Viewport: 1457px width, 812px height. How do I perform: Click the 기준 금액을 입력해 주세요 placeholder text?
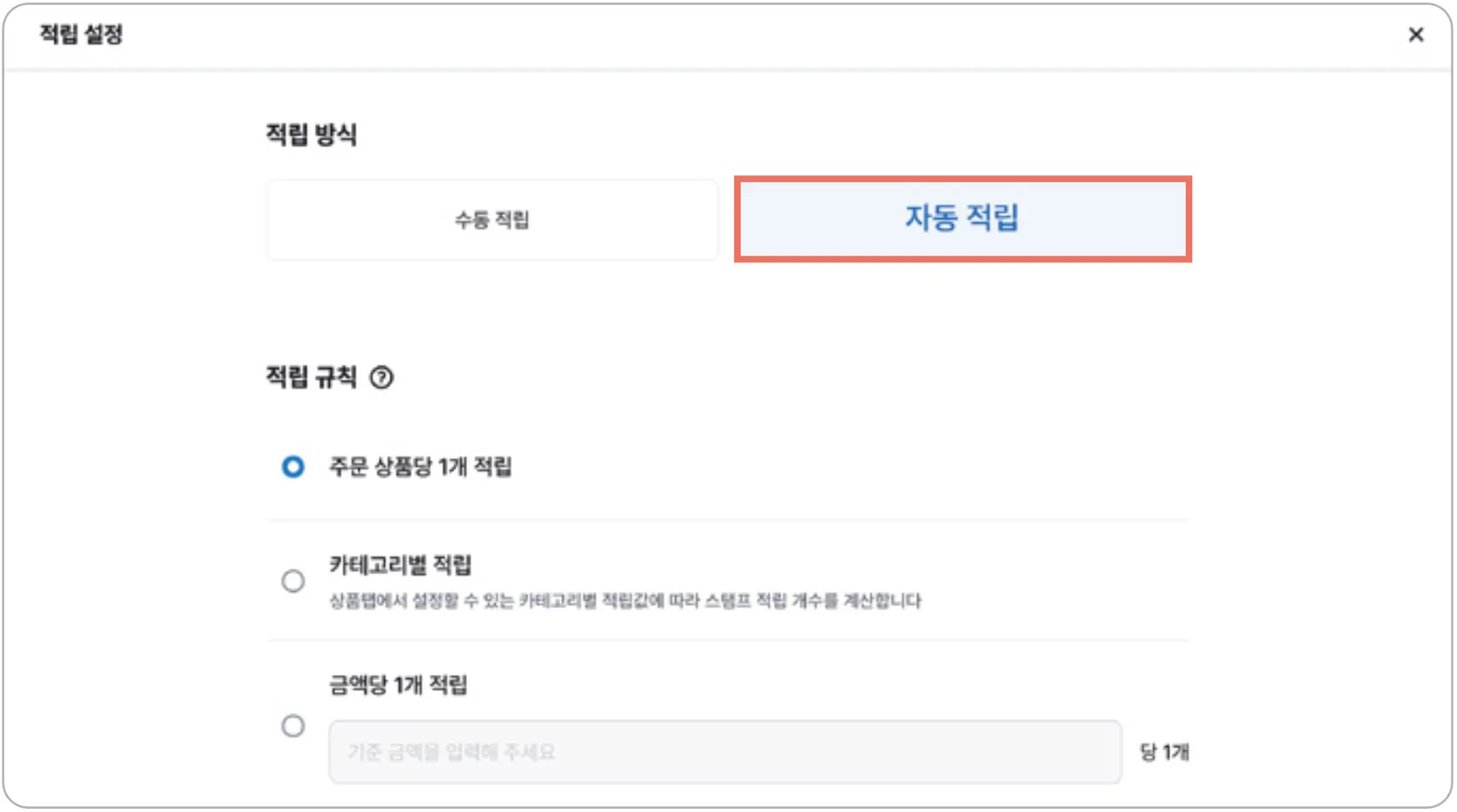pos(452,752)
